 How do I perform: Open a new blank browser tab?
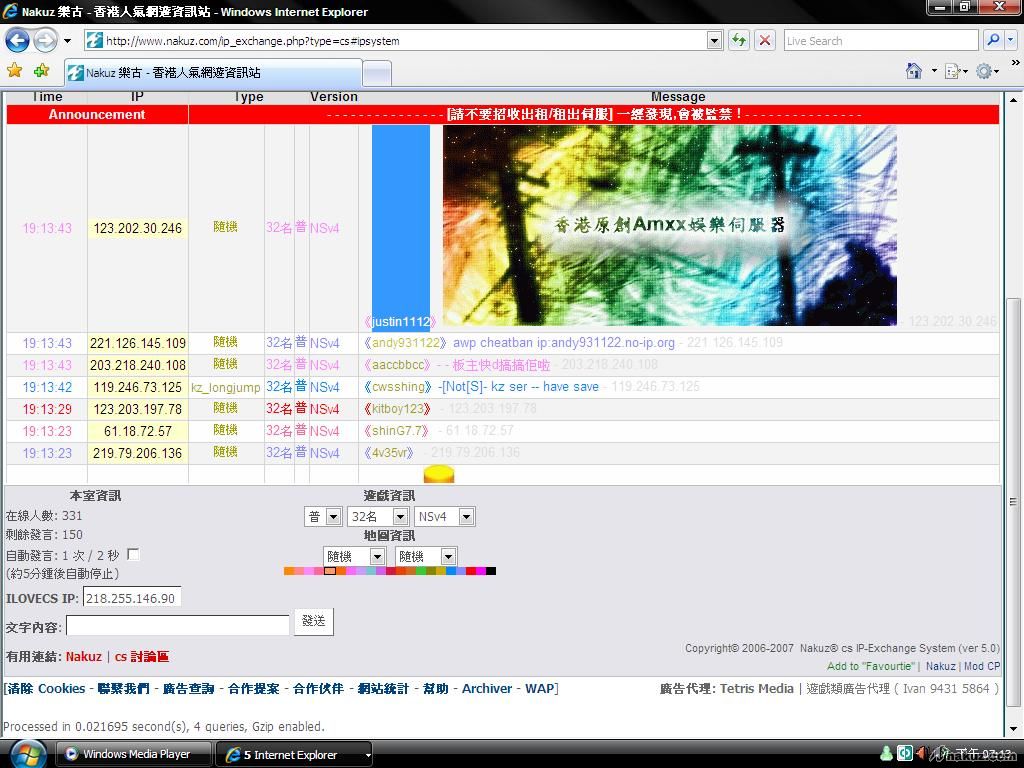click(376, 73)
